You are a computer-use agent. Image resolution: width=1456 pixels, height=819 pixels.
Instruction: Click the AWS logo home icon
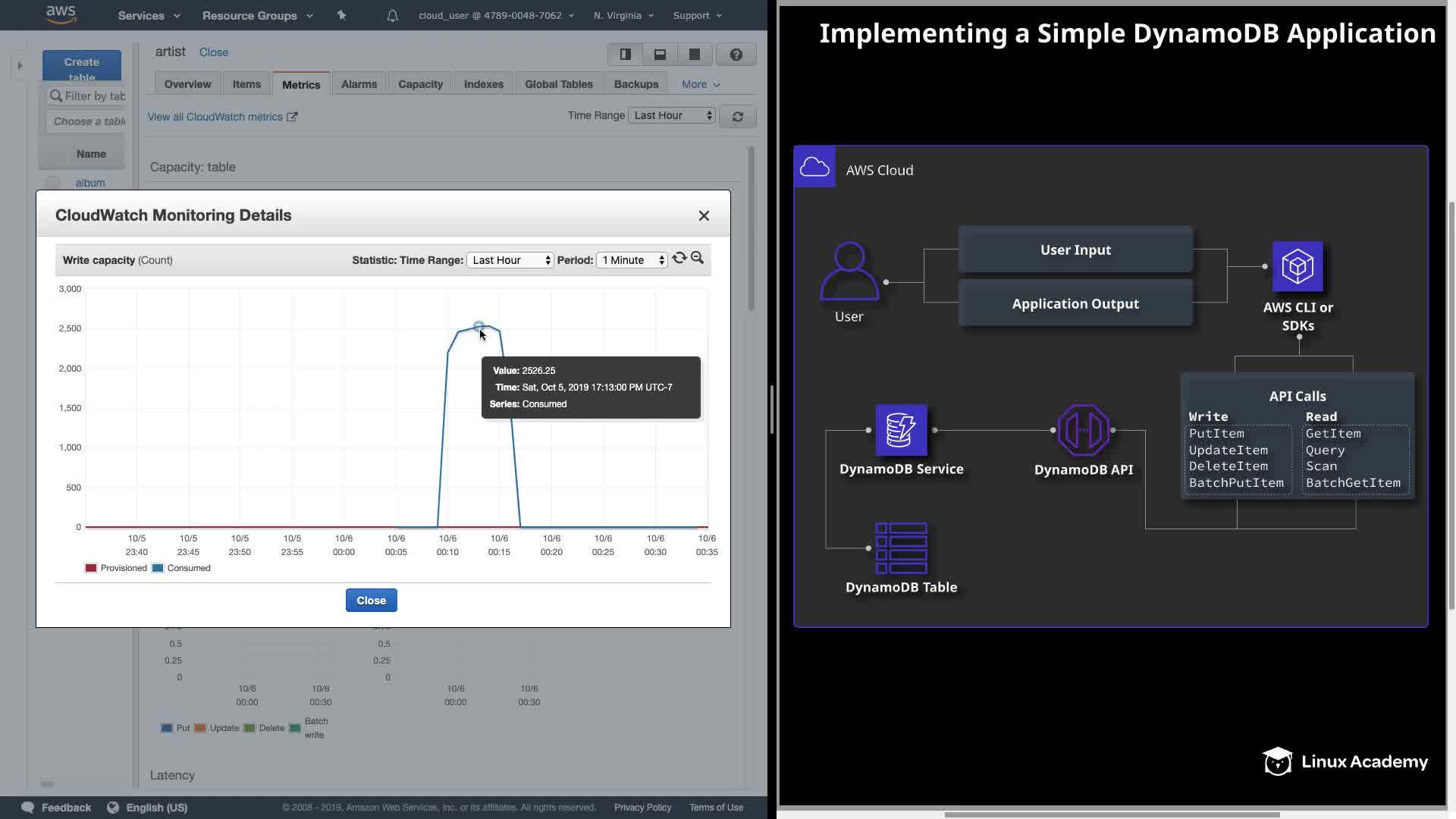61,14
